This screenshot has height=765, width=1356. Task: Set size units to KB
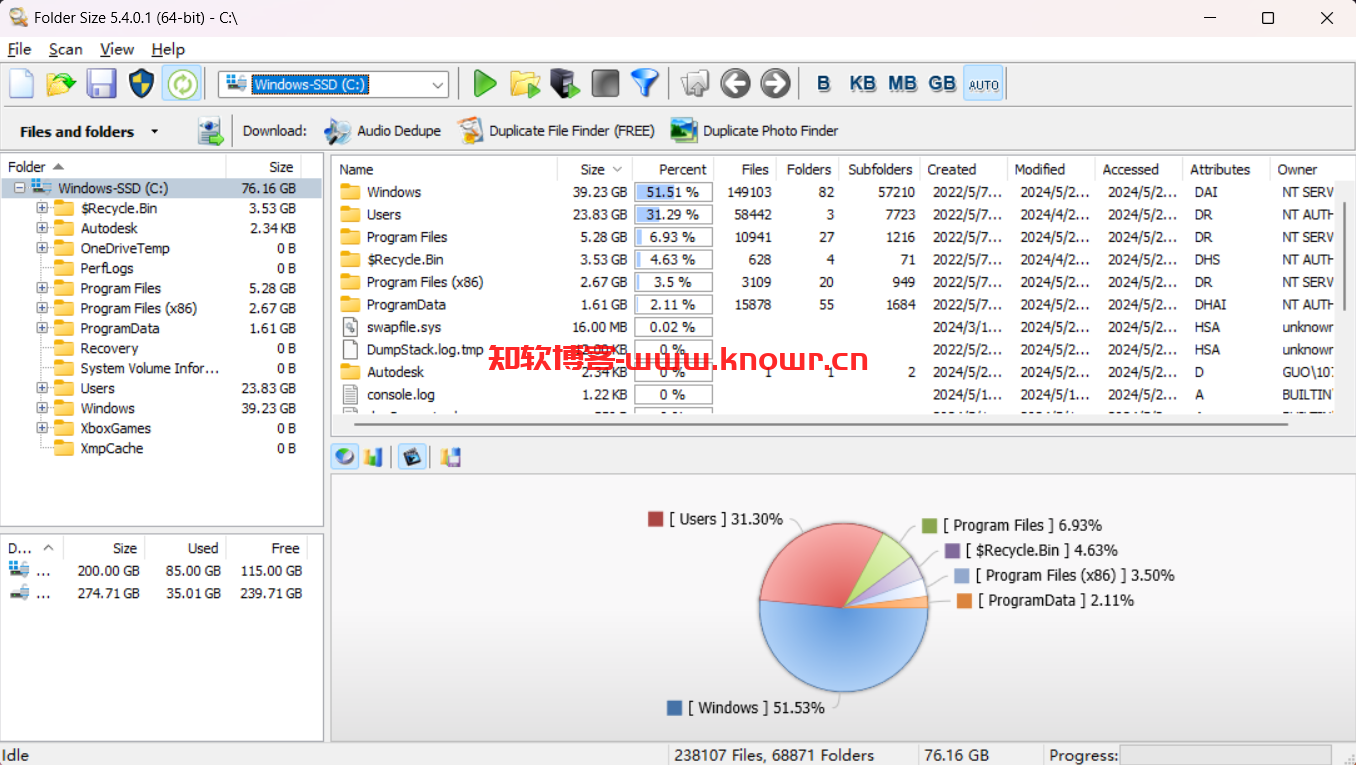(x=863, y=84)
